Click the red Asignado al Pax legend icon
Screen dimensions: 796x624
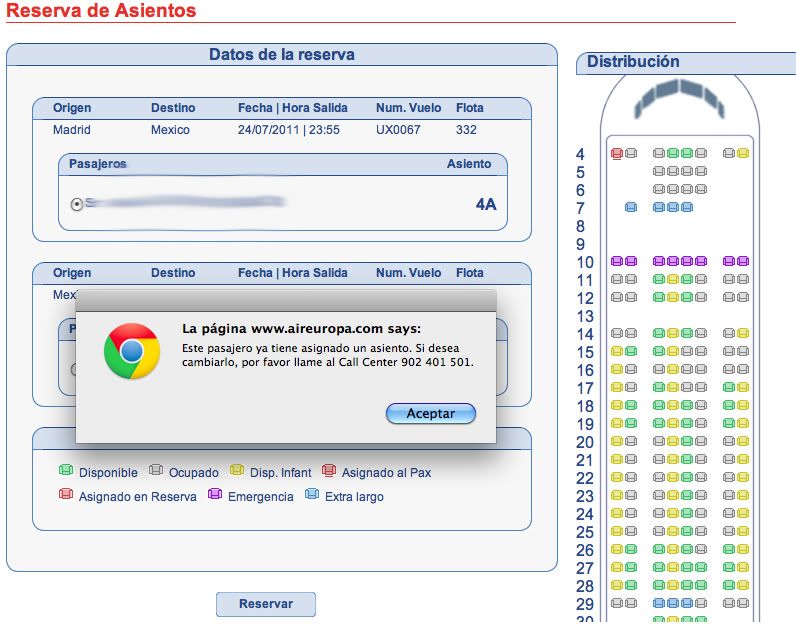click(x=329, y=471)
